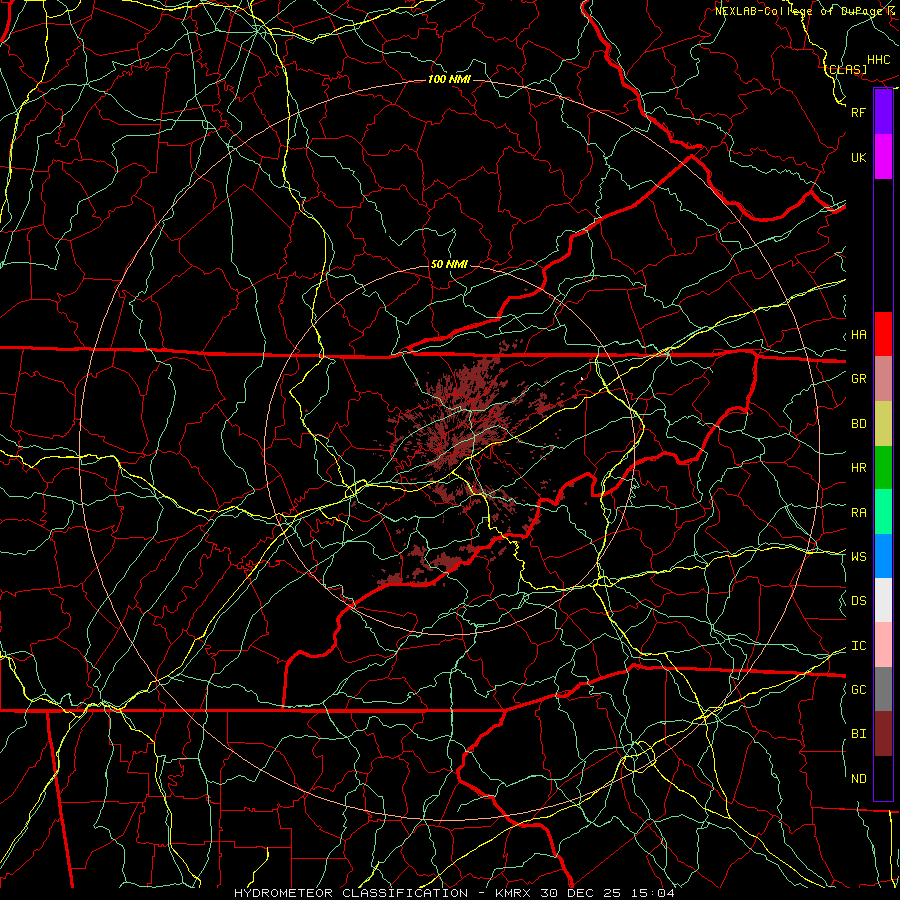Image resolution: width=900 pixels, height=900 pixels.
Task: Click the DS white legend swatch
Action: click(x=883, y=600)
